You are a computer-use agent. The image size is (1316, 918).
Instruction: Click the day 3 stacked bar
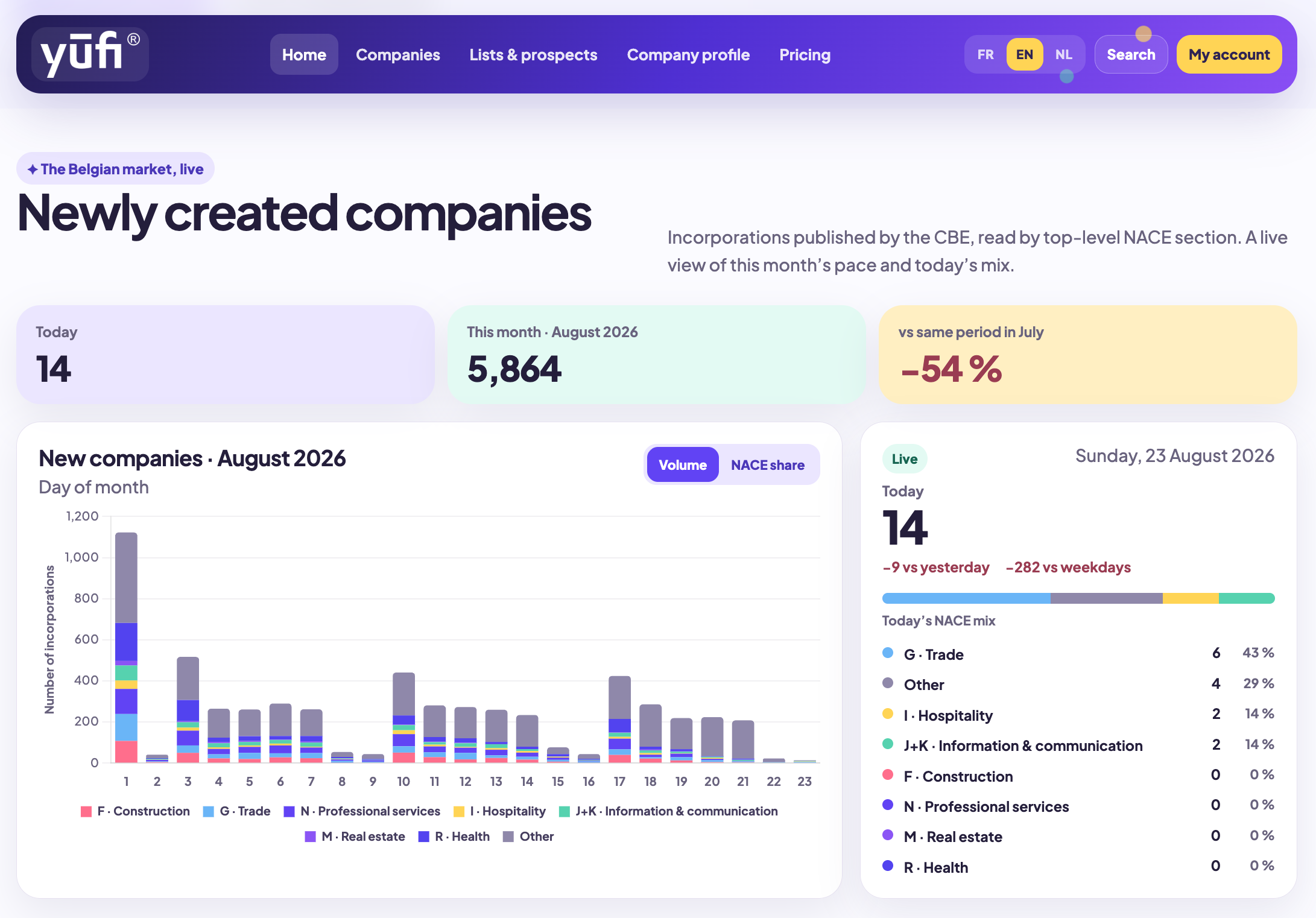click(188, 709)
